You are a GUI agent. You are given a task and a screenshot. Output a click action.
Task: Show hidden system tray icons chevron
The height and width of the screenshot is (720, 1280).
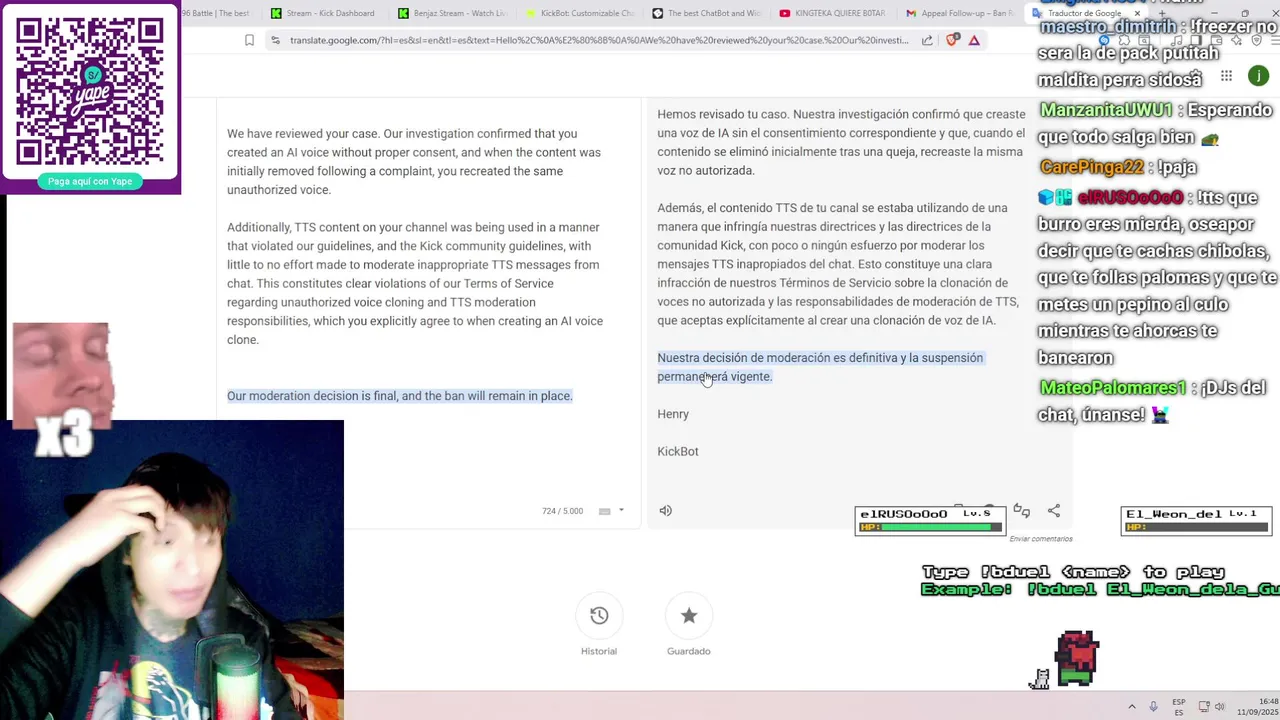(1132, 706)
